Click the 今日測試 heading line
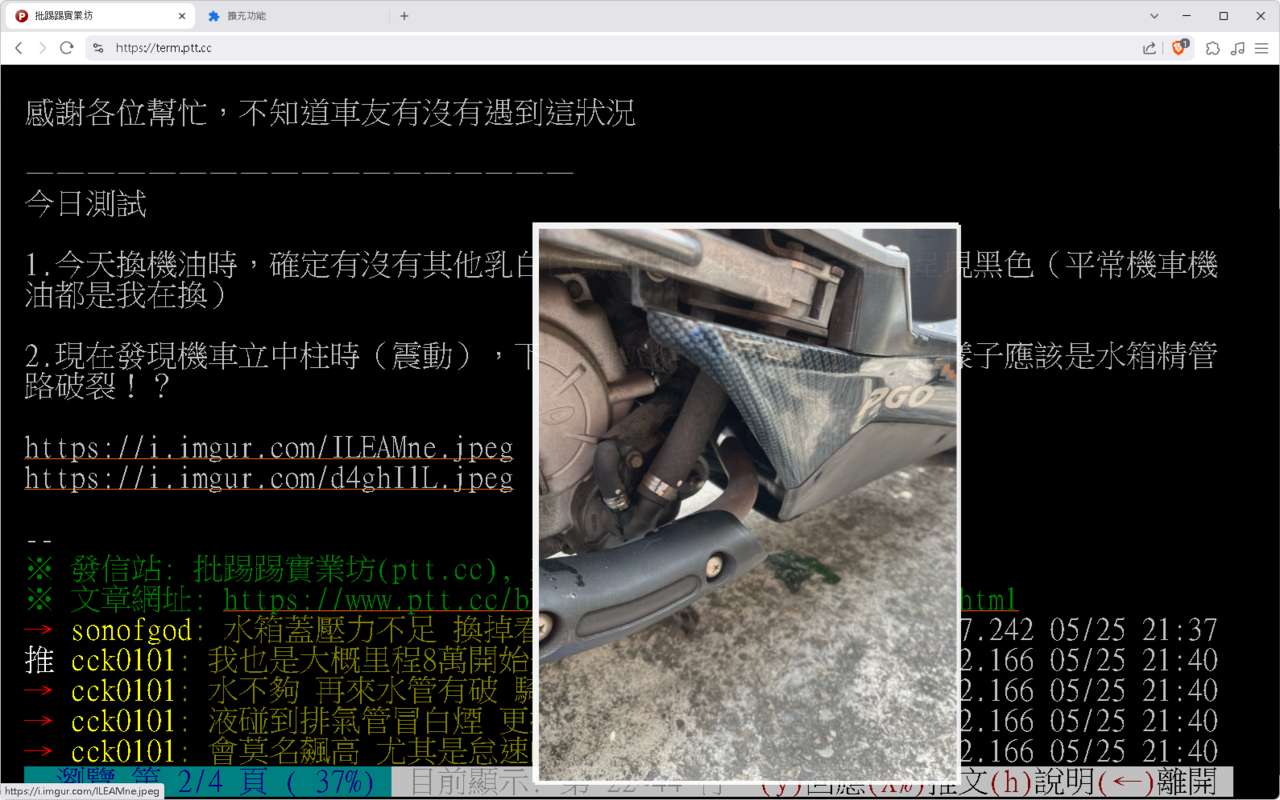Viewport: 1280px width, 800px height. pos(86,205)
